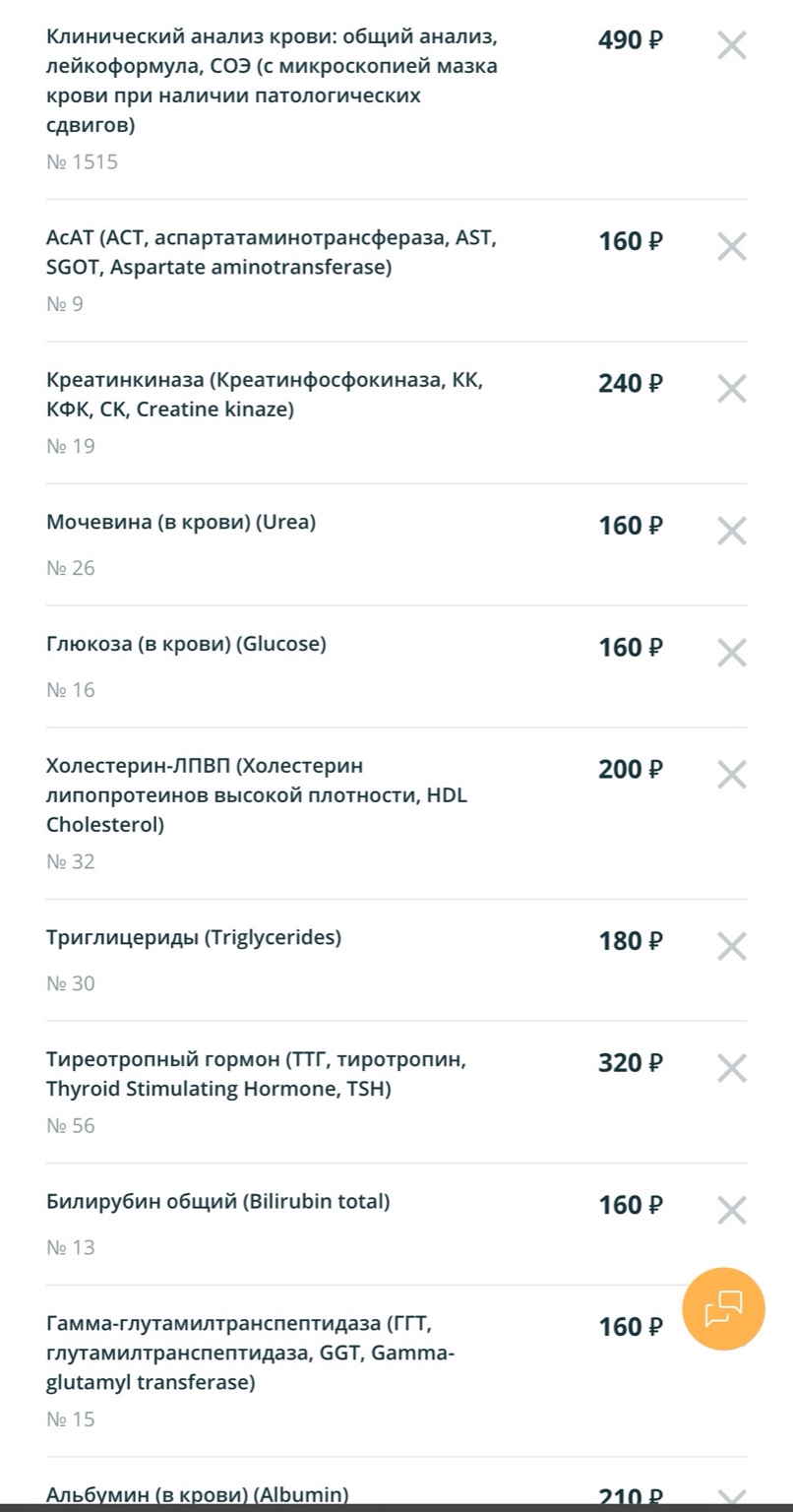Remove the Глюкоза (Glucose) test

pos(731,653)
